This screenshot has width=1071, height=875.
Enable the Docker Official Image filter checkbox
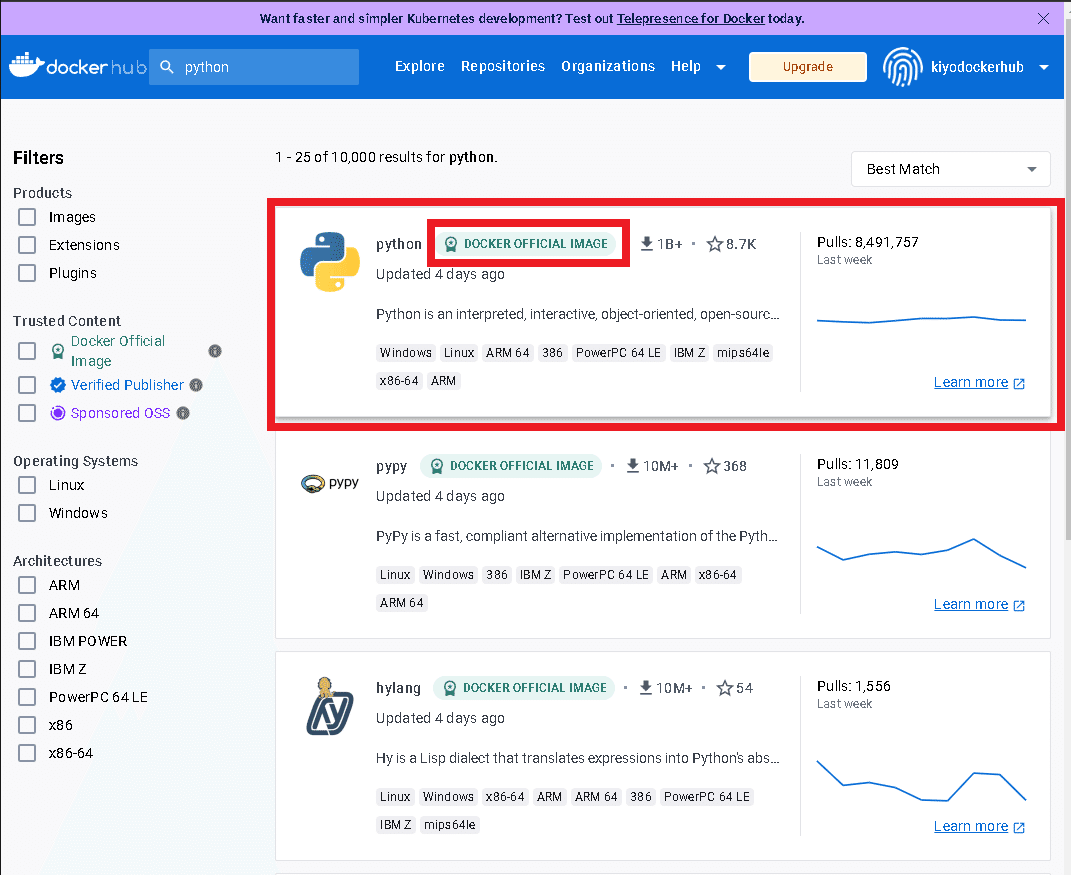pos(27,351)
